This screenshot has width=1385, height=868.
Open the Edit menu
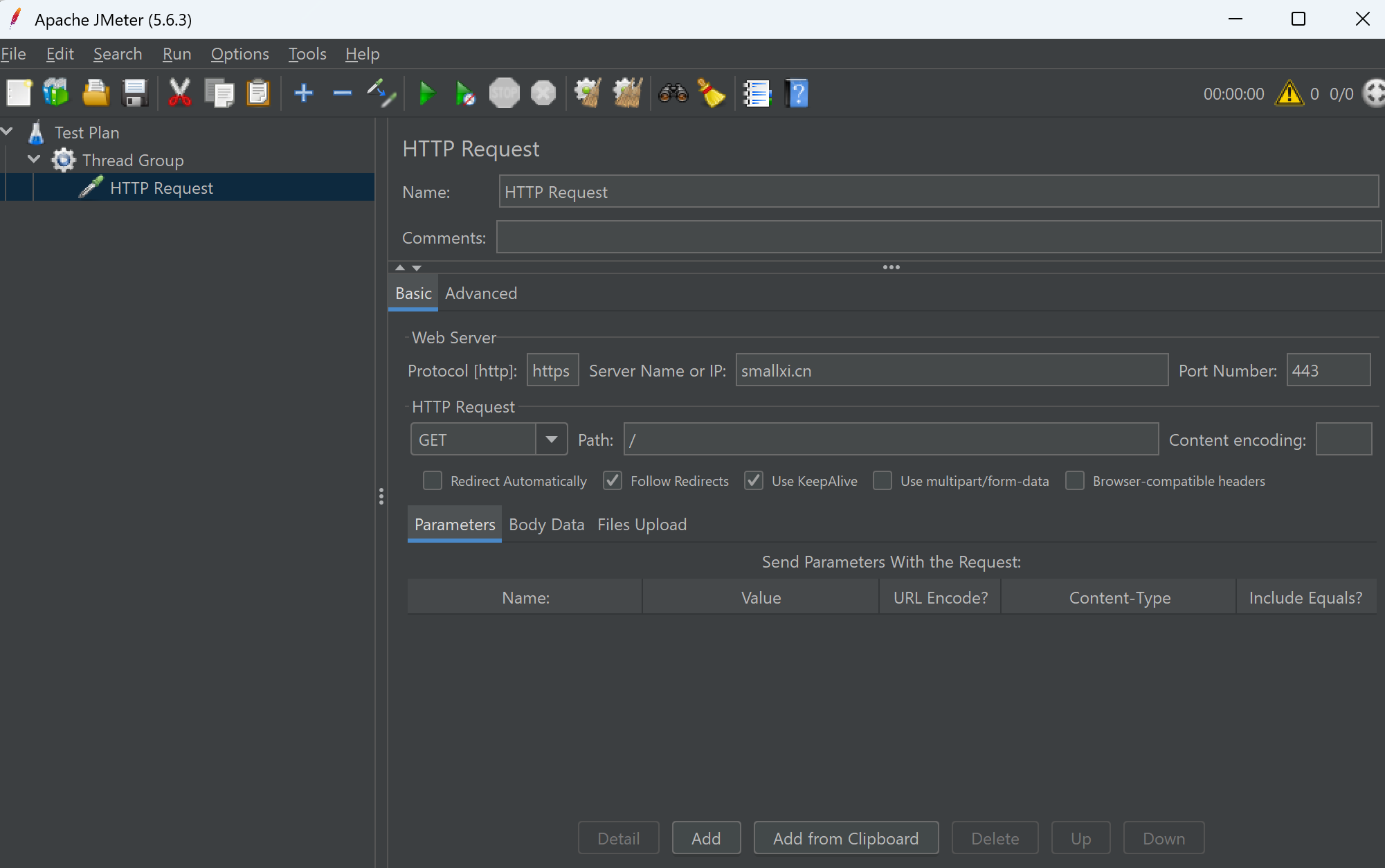[x=60, y=54]
